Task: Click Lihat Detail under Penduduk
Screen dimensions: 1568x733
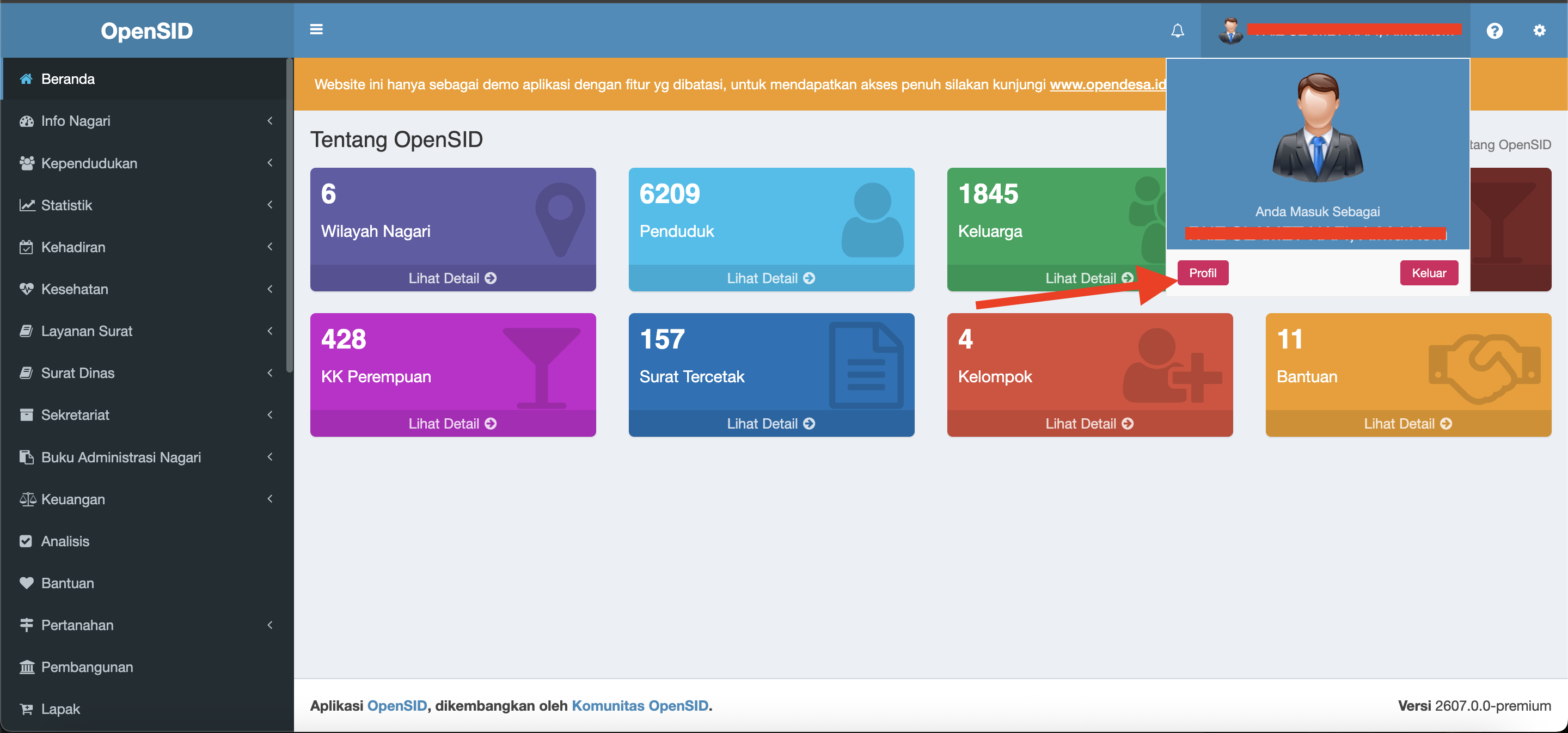Action: click(x=770, y=278)
